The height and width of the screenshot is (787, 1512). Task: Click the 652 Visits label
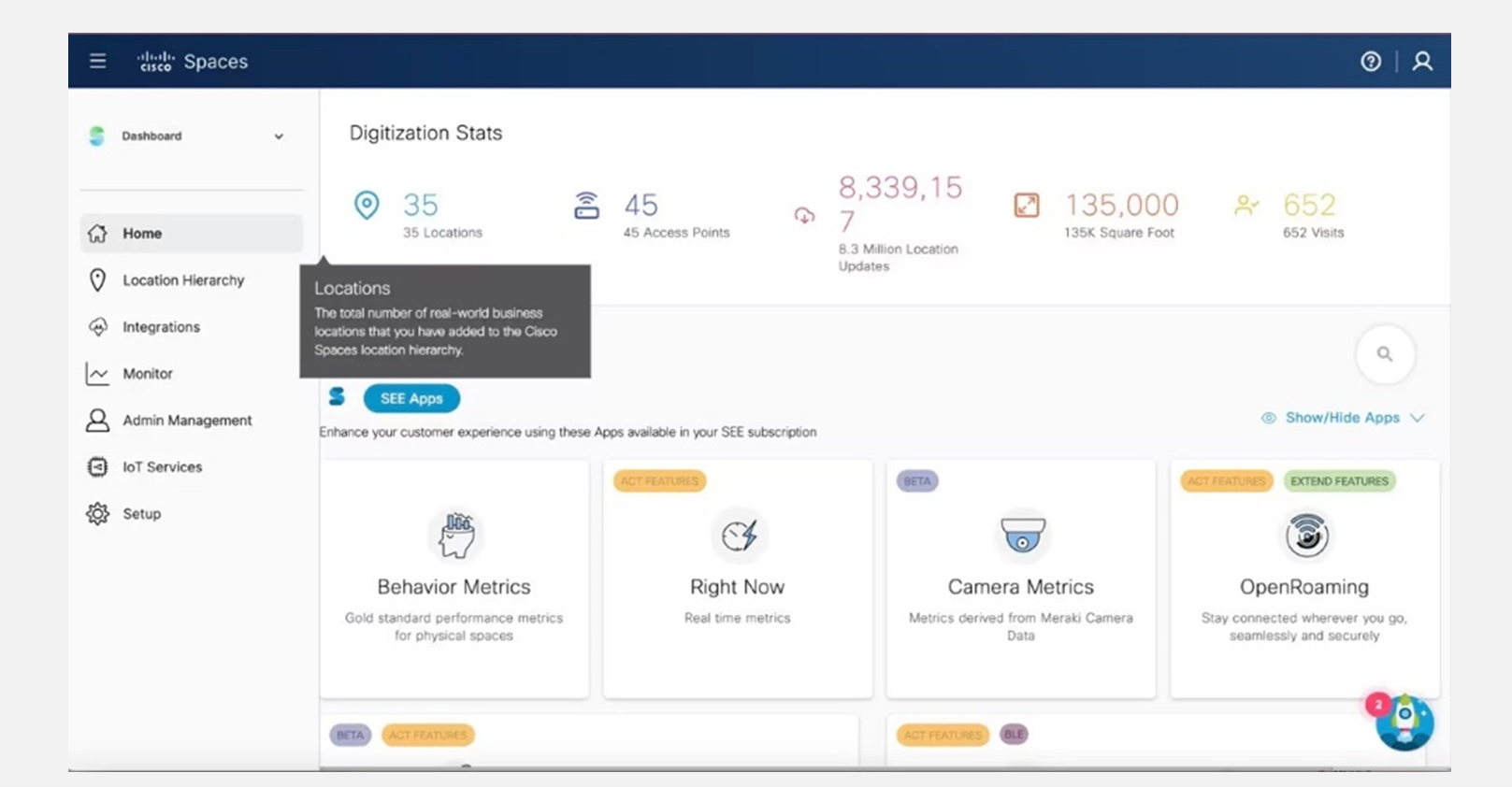point(1313,233)
